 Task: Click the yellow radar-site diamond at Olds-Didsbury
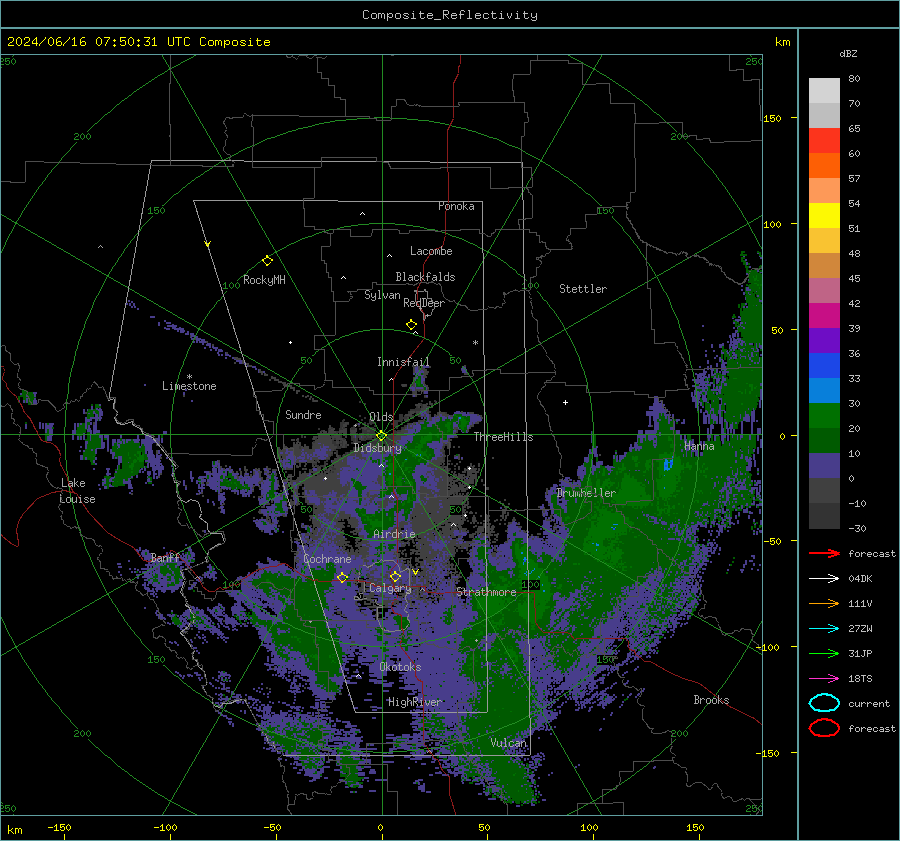point(381,436)
